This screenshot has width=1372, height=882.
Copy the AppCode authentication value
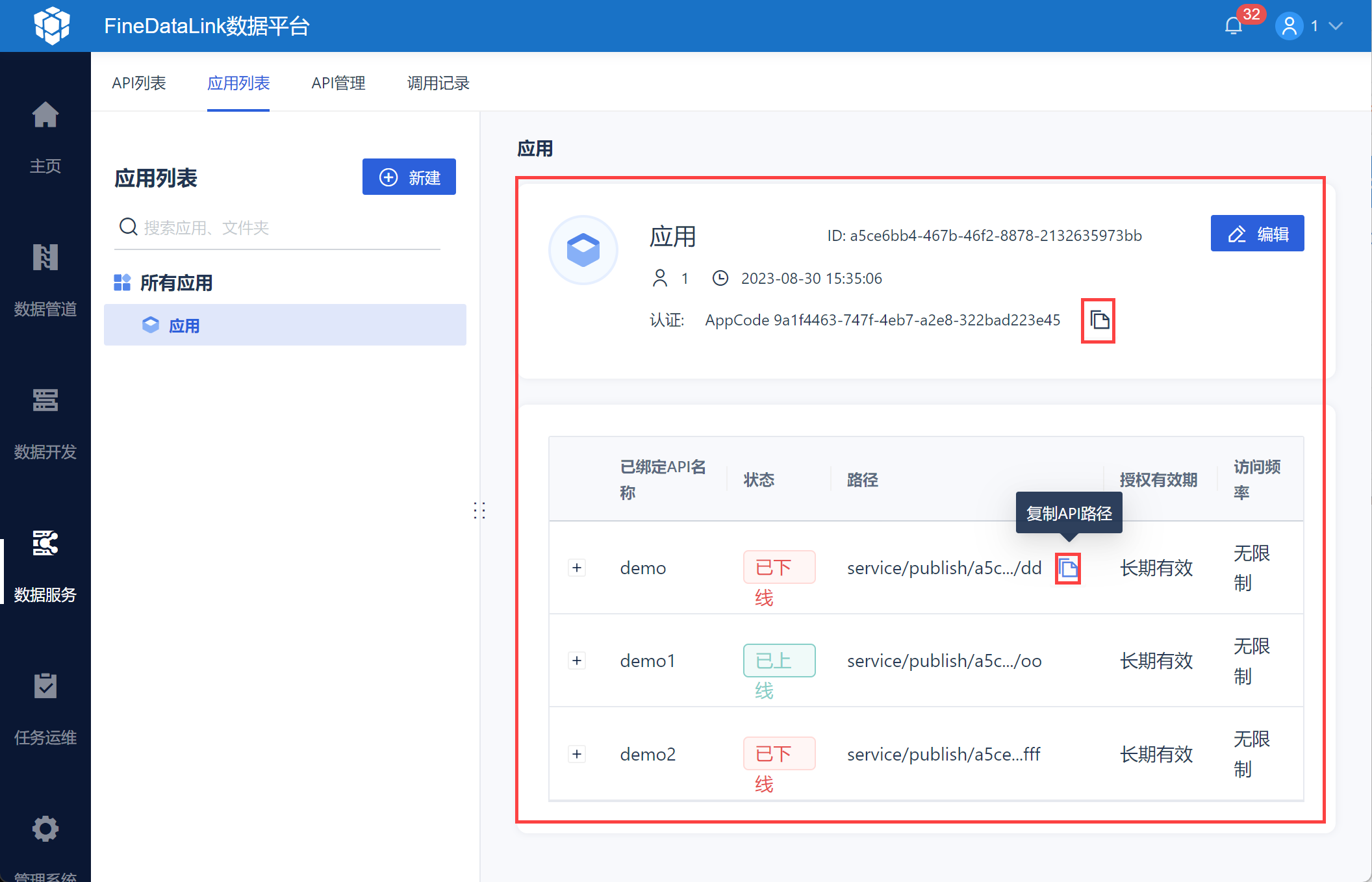[x=1099, y=320]
